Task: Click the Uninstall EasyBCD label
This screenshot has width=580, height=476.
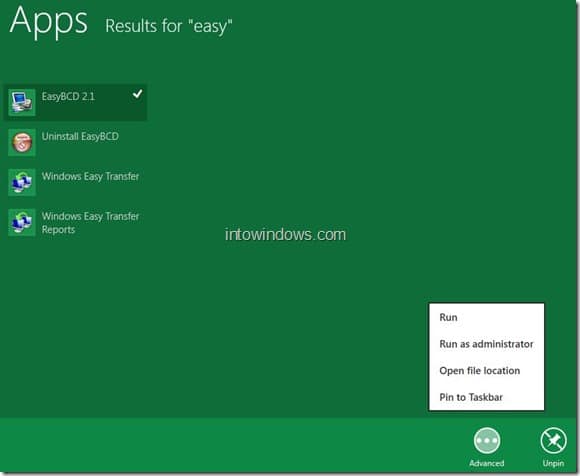Action: pos(80,136)
